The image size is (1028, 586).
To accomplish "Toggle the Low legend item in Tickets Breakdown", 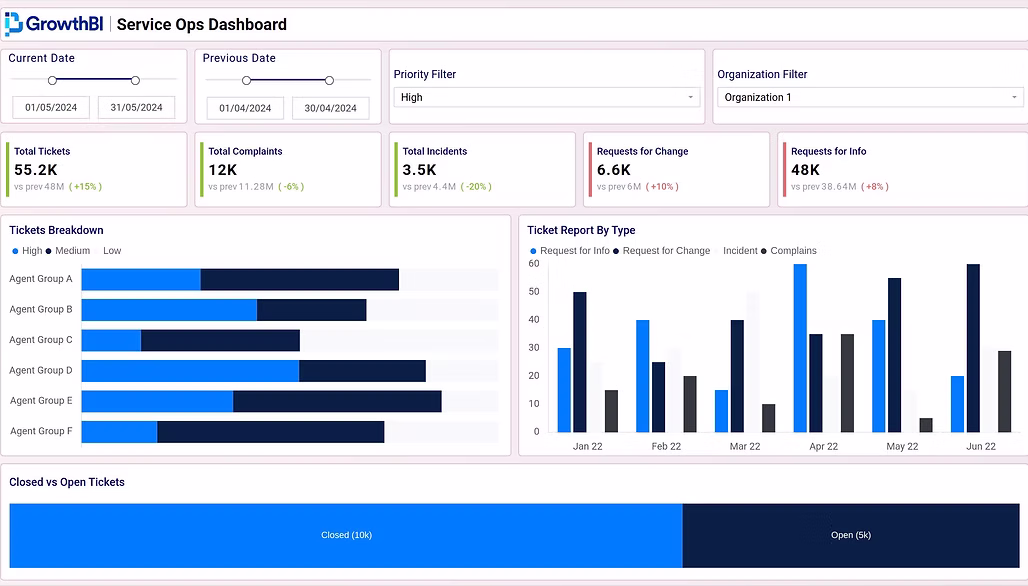I will 111,251.
